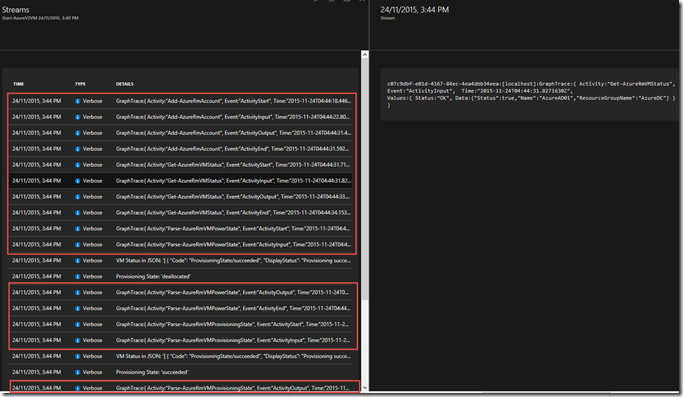
Task: Select the Provisioning State 'deallocated' message
Action: point(180,276)
